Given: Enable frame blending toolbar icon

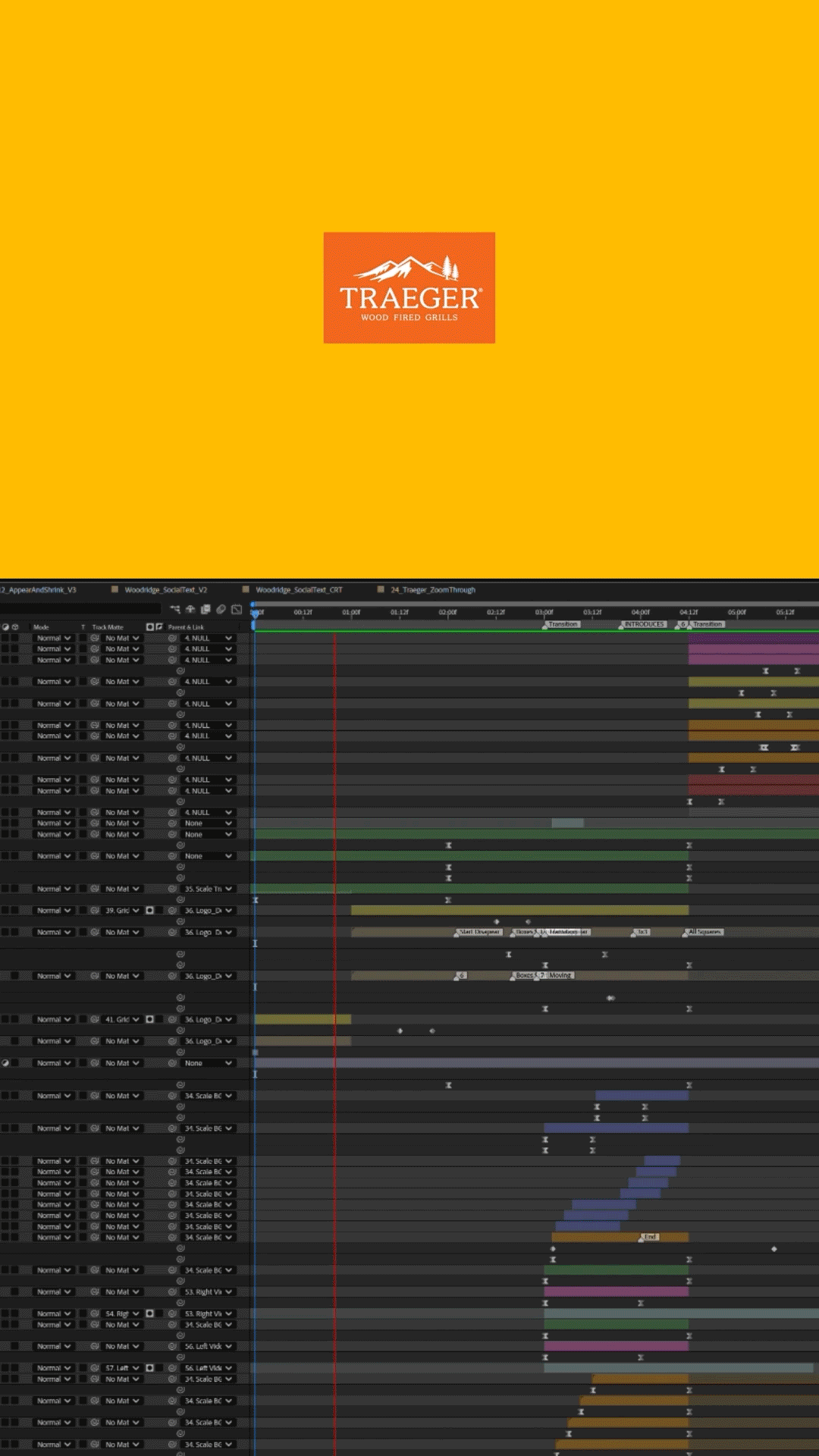Looking at the screenshot, I should [206, 609].
